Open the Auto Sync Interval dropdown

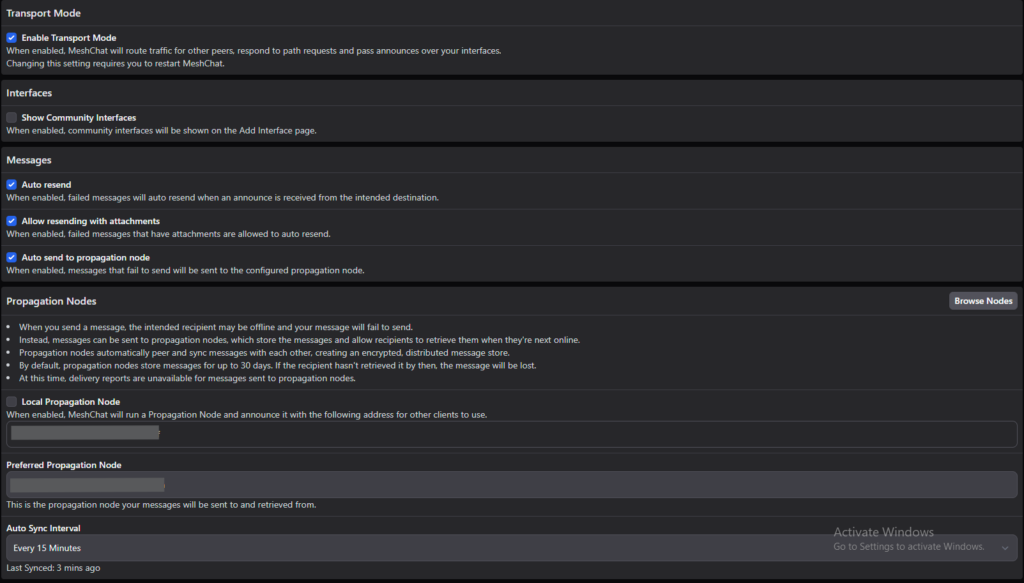point(512,548)
